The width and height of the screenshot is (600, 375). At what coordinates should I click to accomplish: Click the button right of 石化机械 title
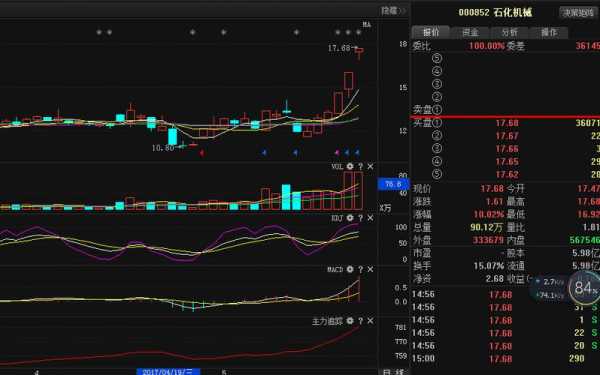coord(578,13)
